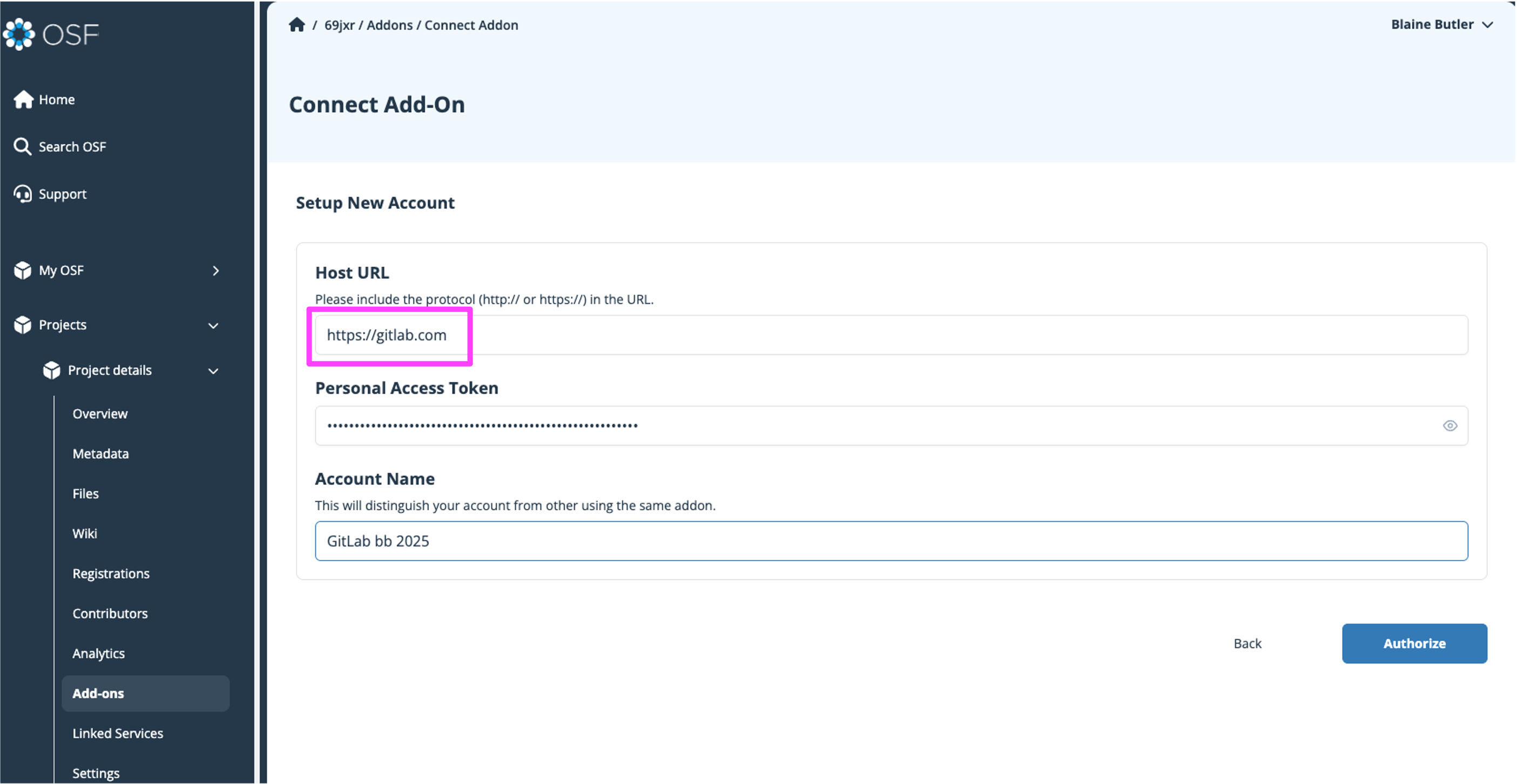Click the Project details cube icon
This screenshot has width=1517, height=784.
click(x=52, y=370)
